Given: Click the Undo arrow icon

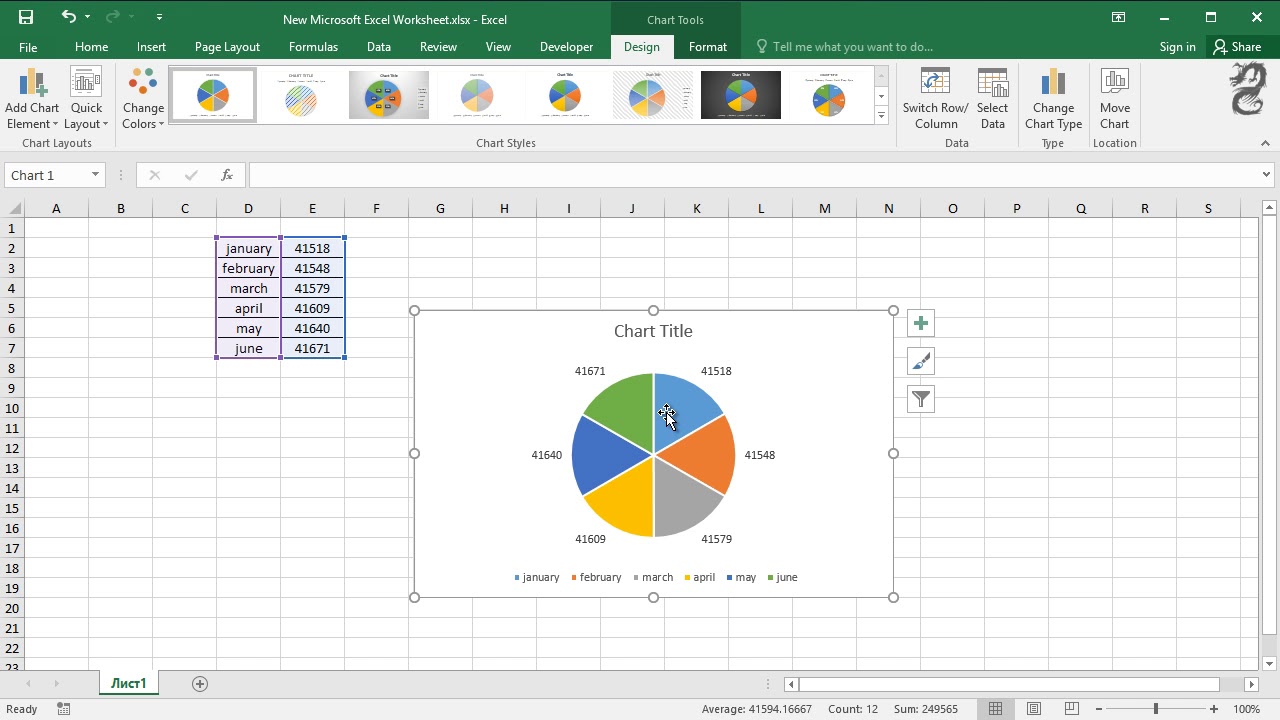Looking at the screenshot, I should [x=68, y=17].
